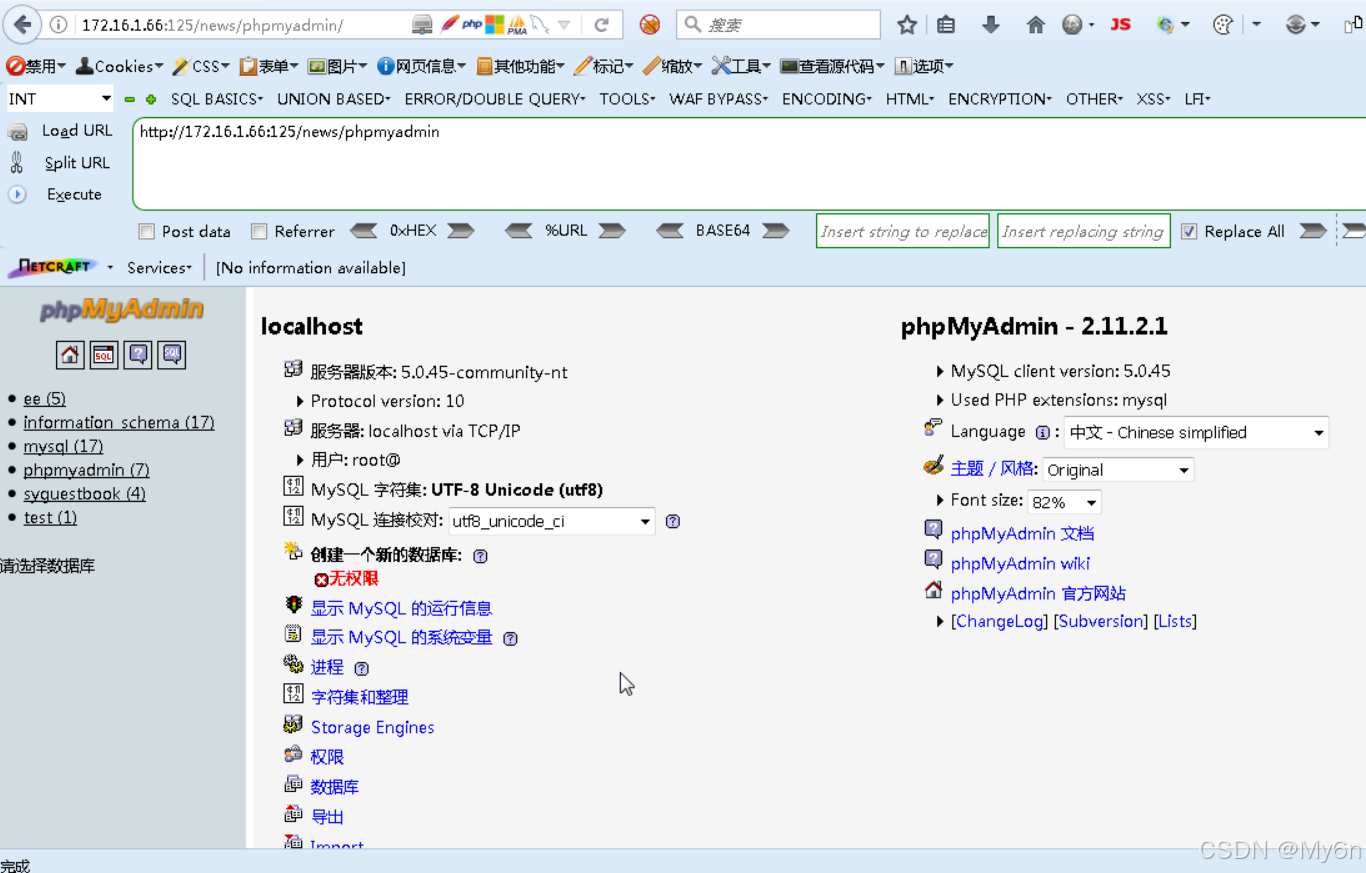Open the 权限 privileges link
This screenshot has height=873, width=1366.
tap(327, 758)
